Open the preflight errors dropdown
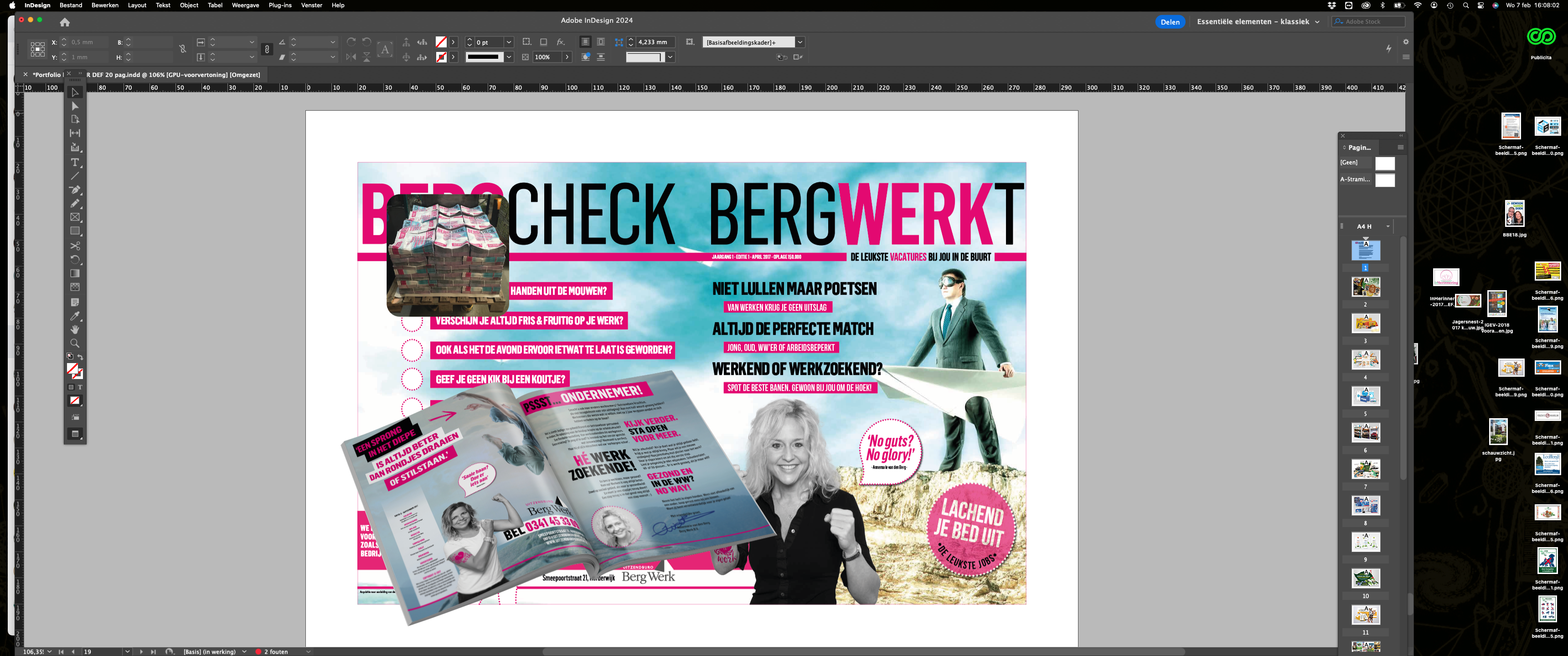 pos(308,652)
